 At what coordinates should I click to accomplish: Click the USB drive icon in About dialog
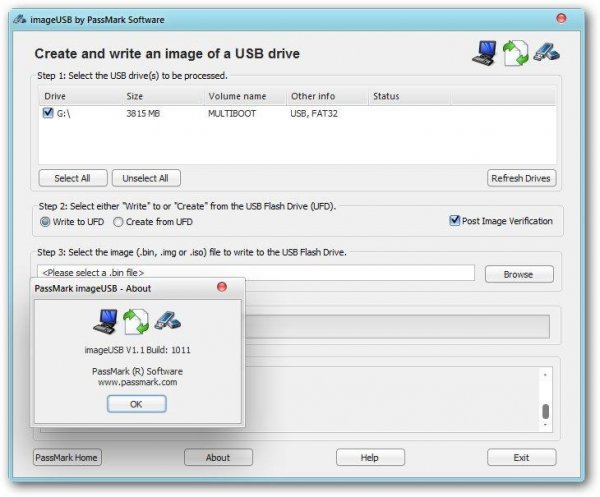pos(168,320)
